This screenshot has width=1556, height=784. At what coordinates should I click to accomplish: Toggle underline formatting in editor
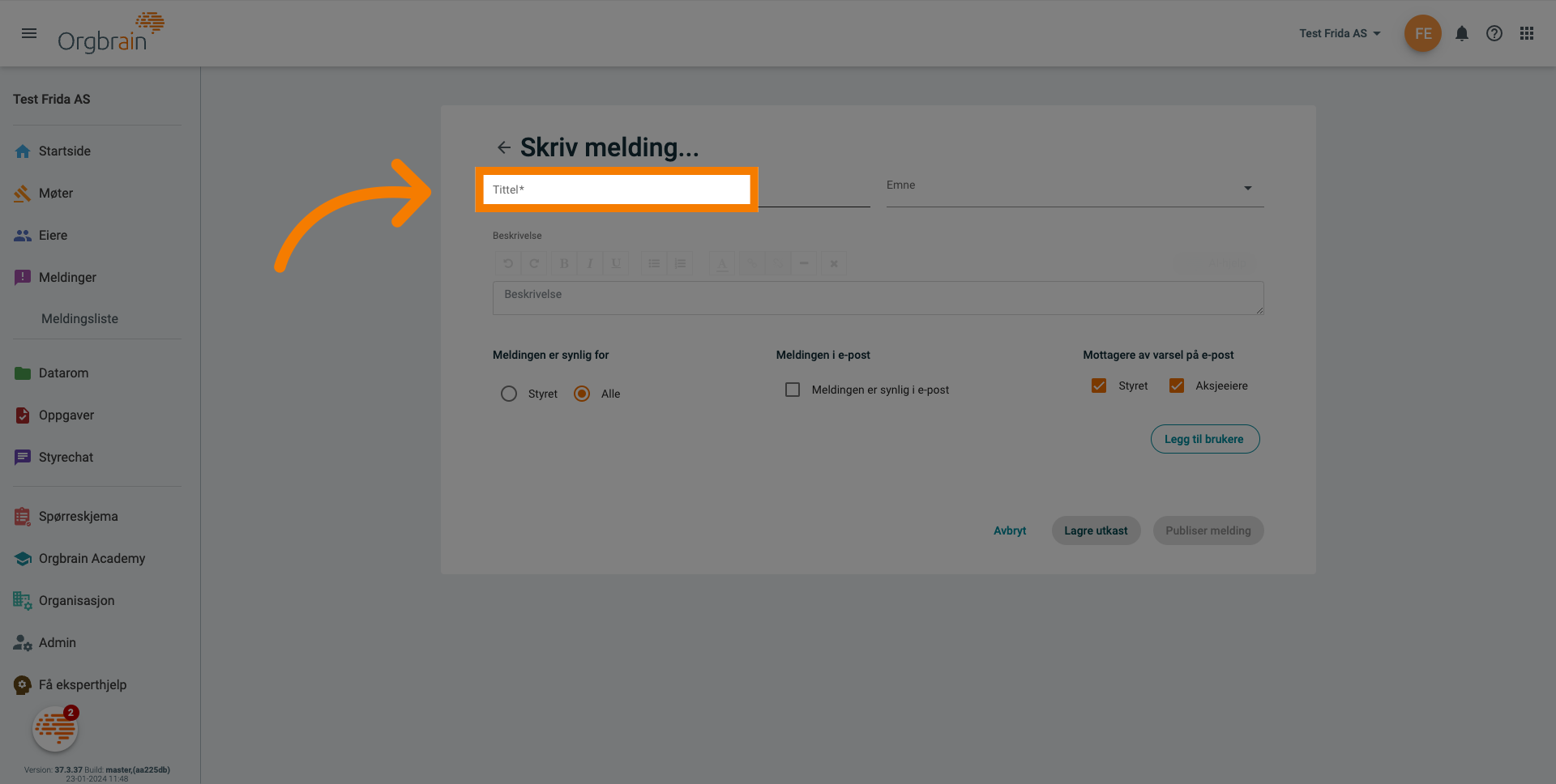[616, 263]
